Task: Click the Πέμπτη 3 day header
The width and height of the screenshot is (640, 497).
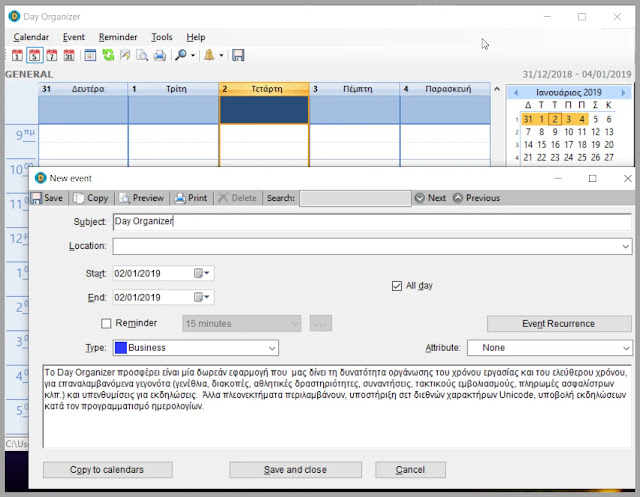Action: tap(354, 89)
